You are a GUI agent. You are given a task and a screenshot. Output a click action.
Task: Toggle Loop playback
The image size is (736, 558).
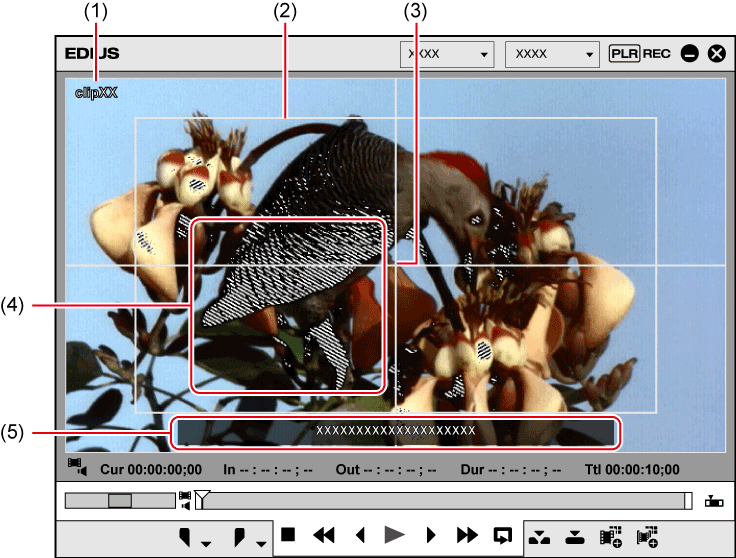(x=502, y=535)
